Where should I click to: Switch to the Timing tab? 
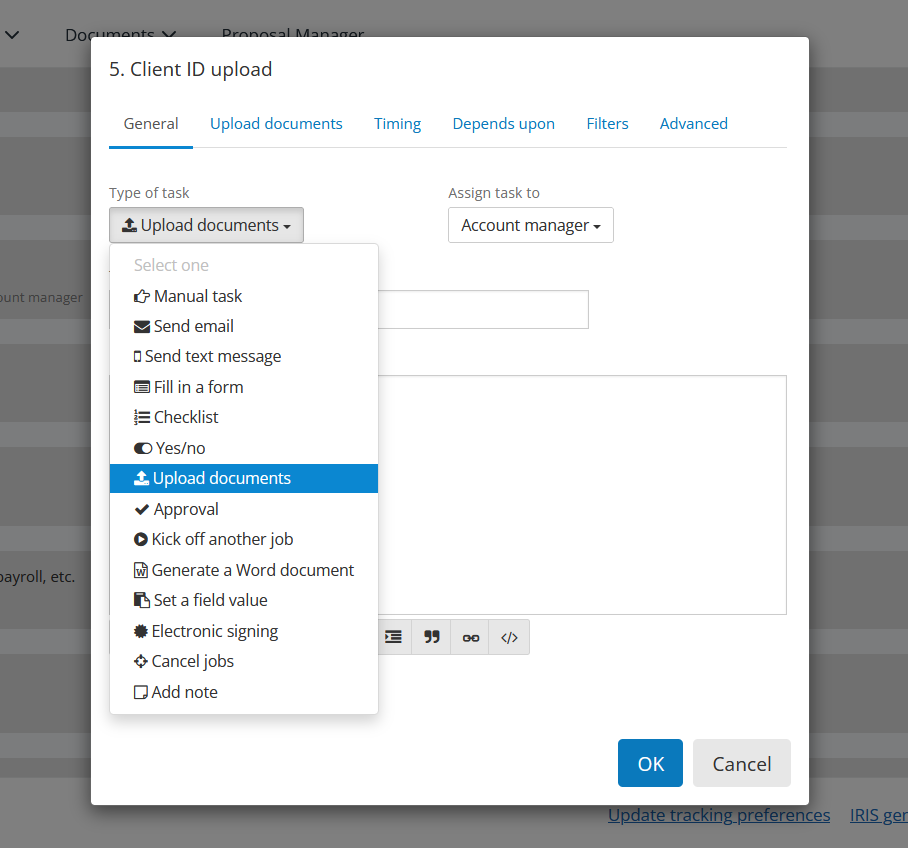click(x=397, y=124)
